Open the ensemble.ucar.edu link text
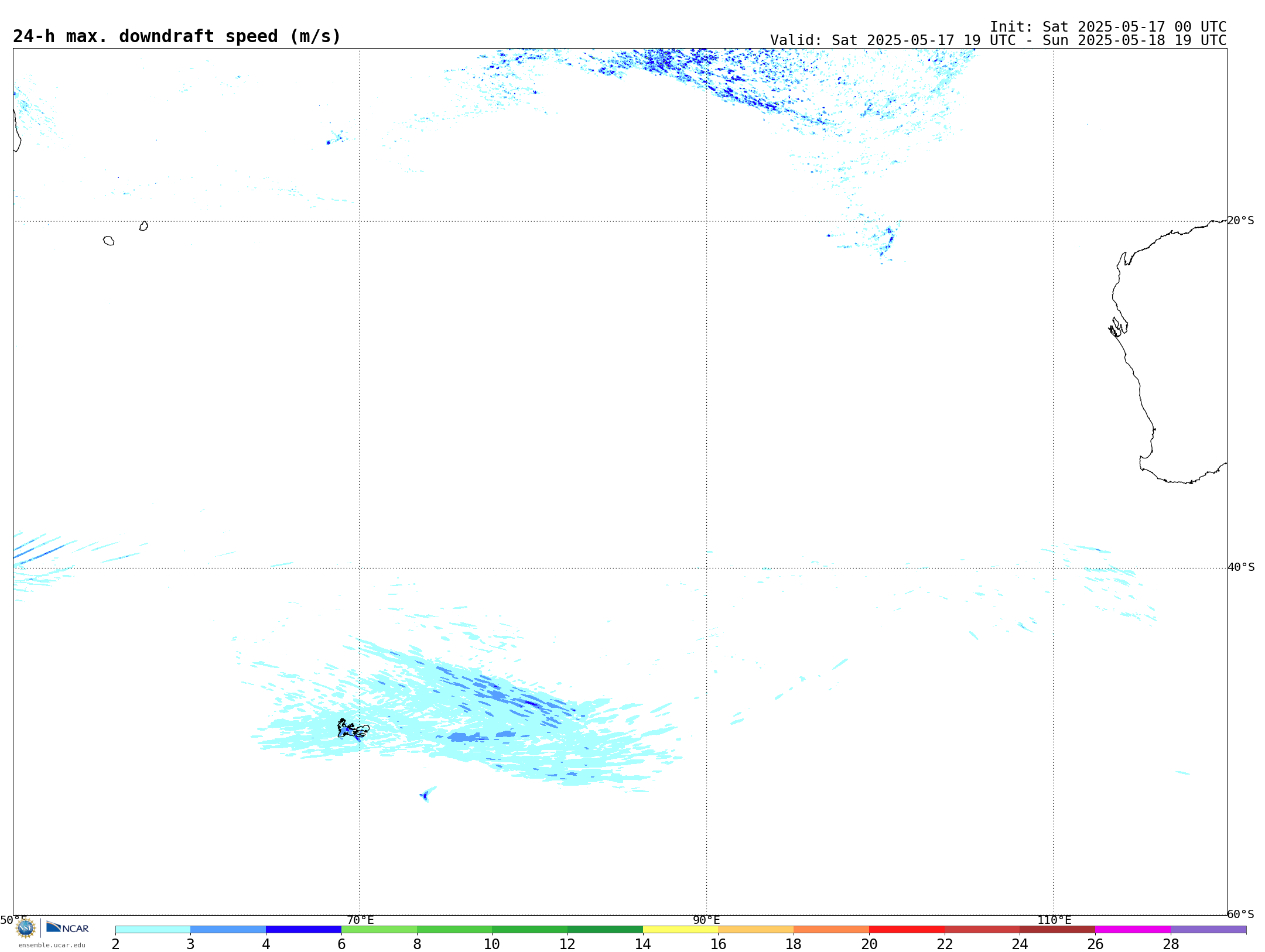This screenshot has width=1265, height=952. coord(52,945)
